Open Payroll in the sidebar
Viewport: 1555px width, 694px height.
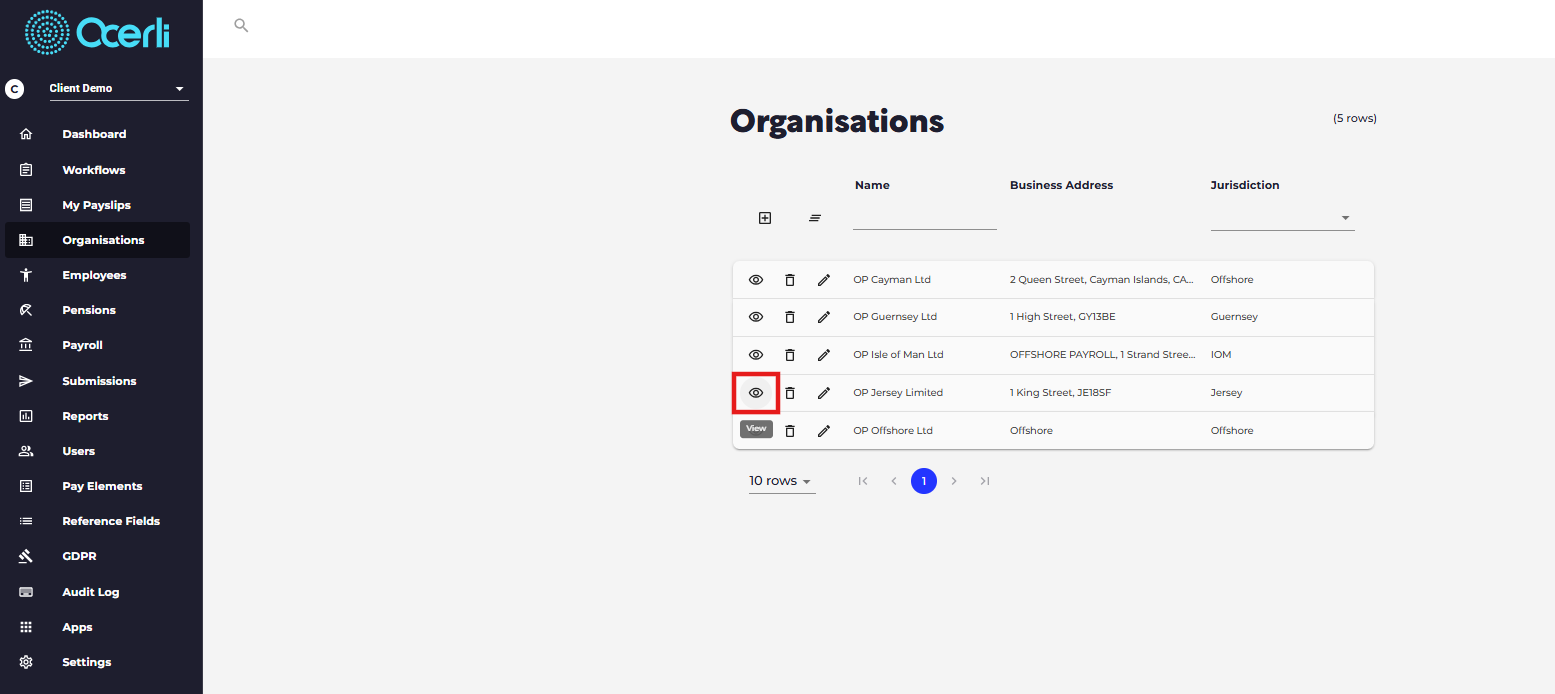click(x=96, y=345)
